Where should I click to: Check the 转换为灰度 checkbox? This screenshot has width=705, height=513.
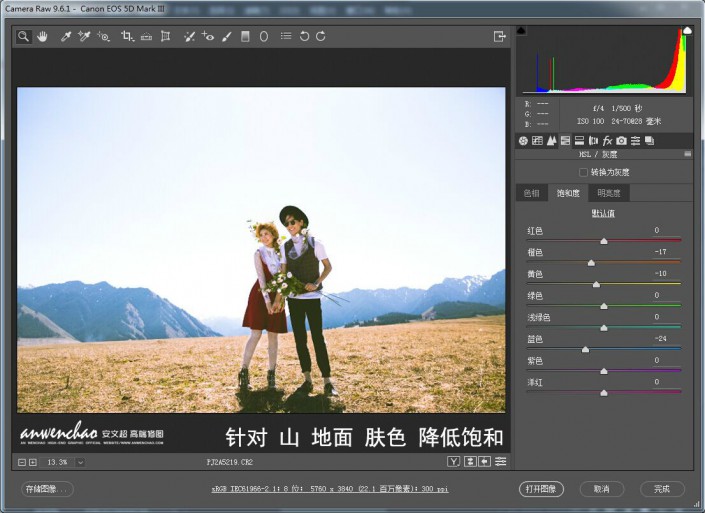(583, 172)
